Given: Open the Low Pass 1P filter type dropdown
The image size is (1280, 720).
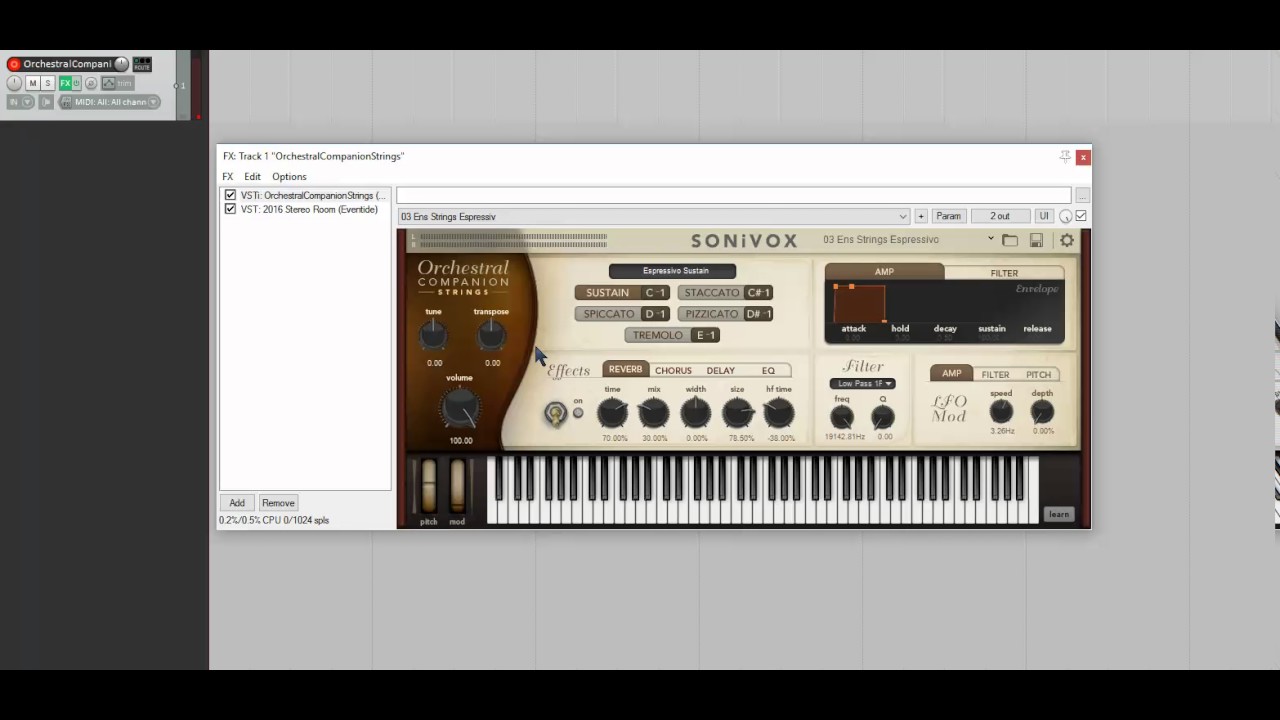Looking at the screenshot, I should point(862,383).
